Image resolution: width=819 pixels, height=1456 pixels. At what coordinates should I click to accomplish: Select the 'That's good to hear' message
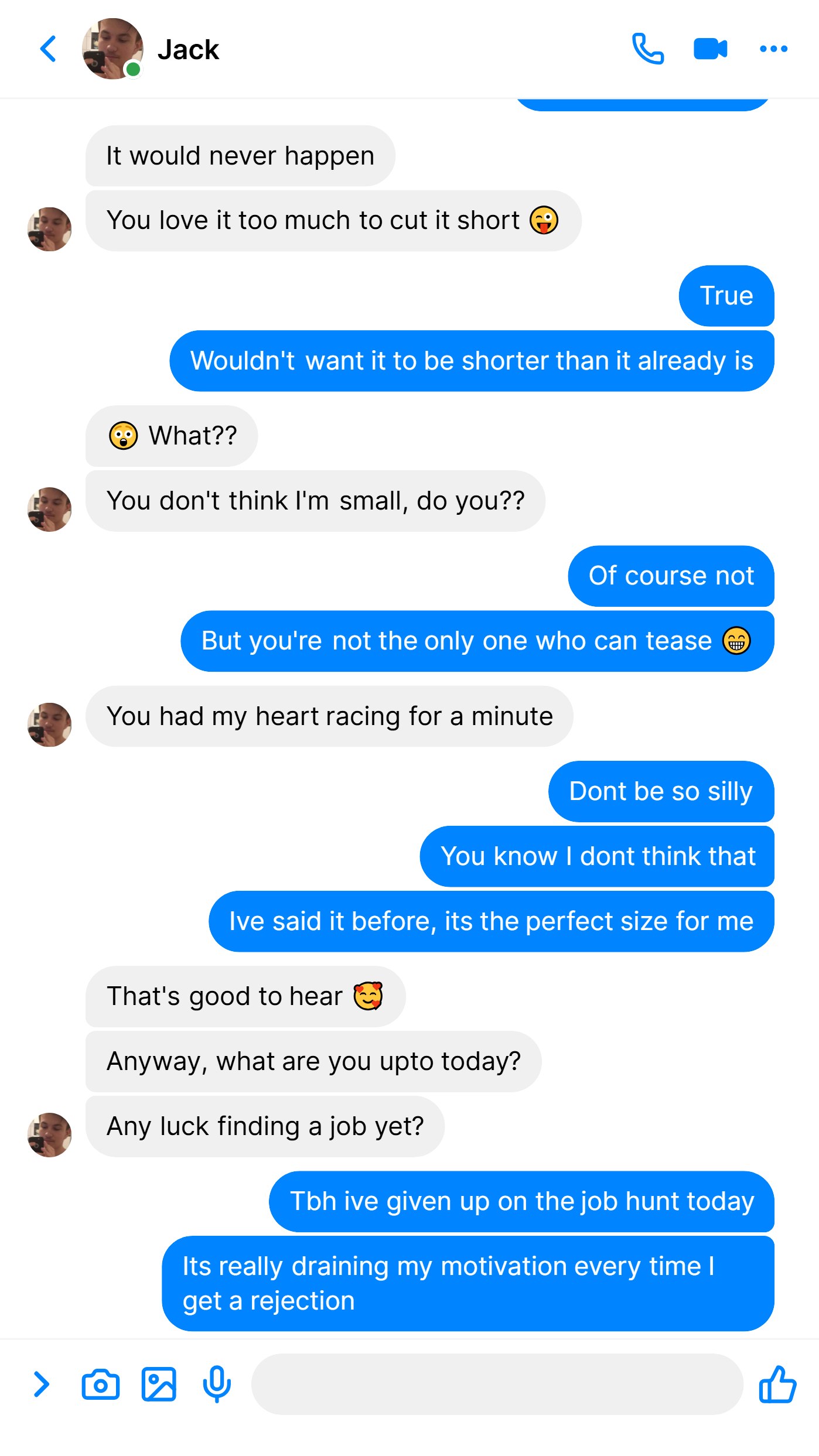(245, 997)
